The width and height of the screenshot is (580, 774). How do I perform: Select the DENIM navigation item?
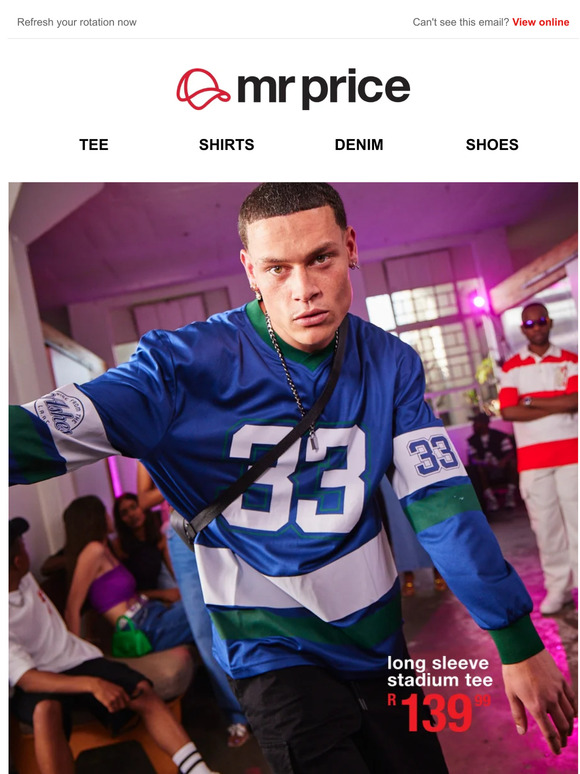click(359, 145)
